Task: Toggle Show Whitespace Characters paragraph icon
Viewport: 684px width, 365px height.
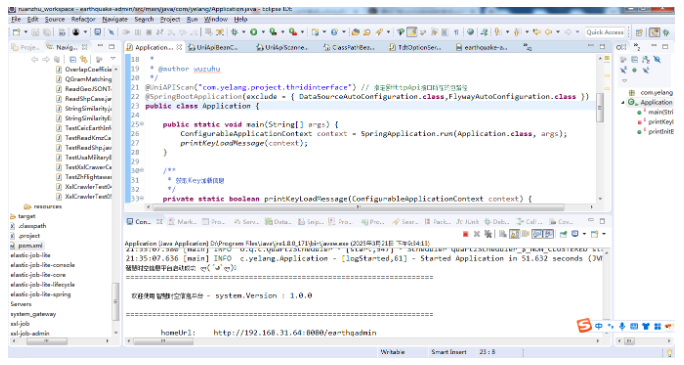Action: (456, 32)
